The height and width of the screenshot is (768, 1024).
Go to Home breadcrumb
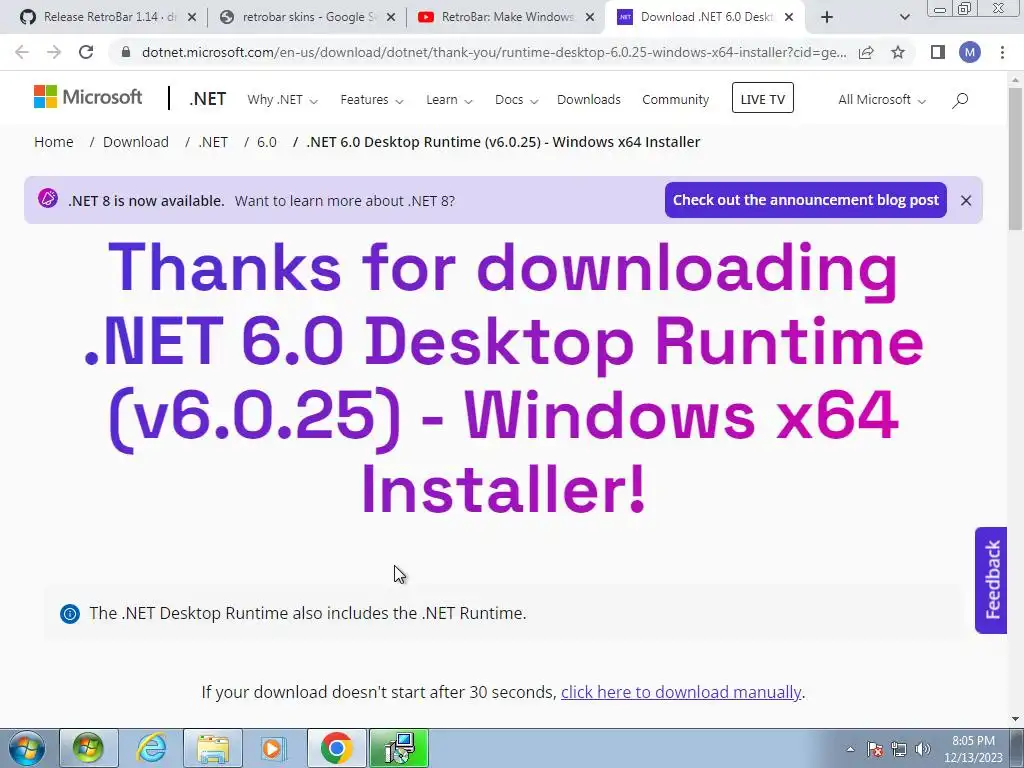[54, 142]
